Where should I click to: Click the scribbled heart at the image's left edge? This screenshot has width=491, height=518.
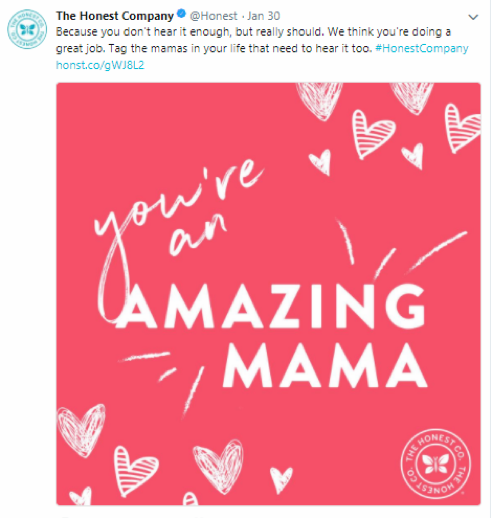(81, 429)
